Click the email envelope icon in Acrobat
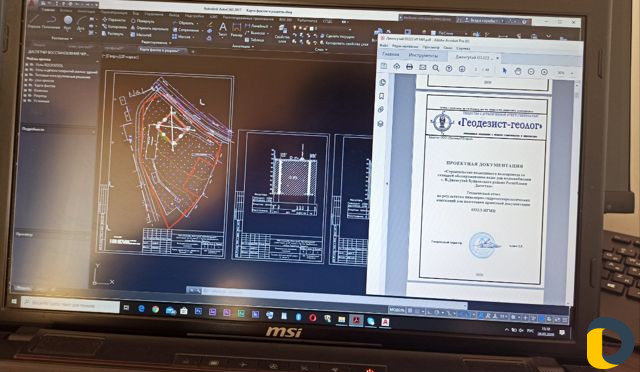This screenshot has height=372, width=640. 422,67
